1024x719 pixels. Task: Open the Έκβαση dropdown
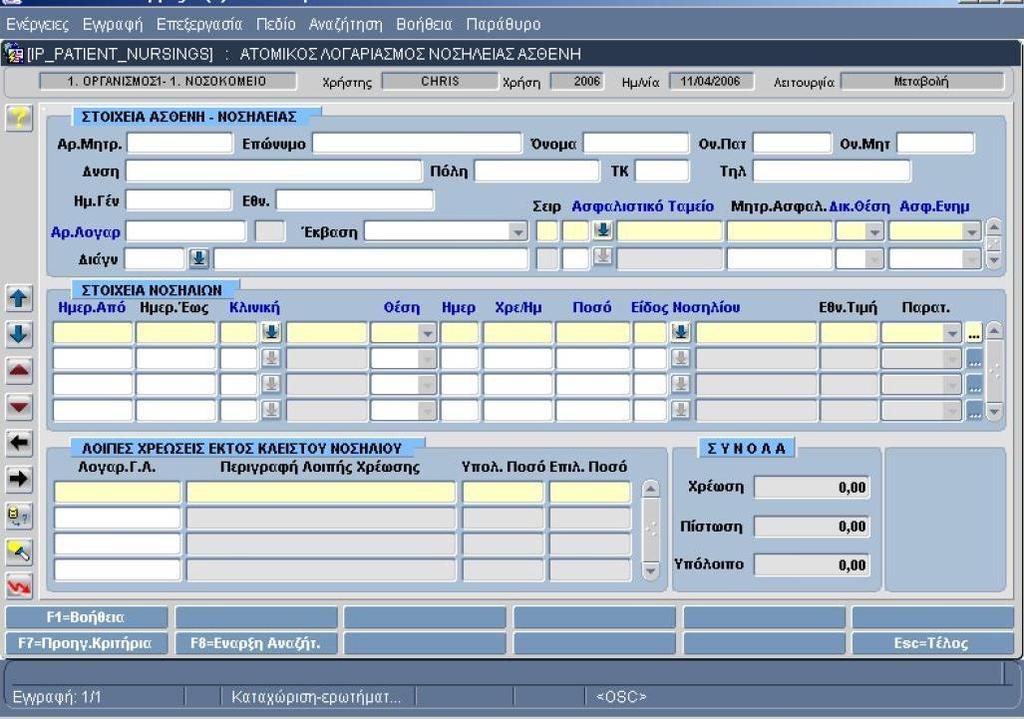[517, 231]
